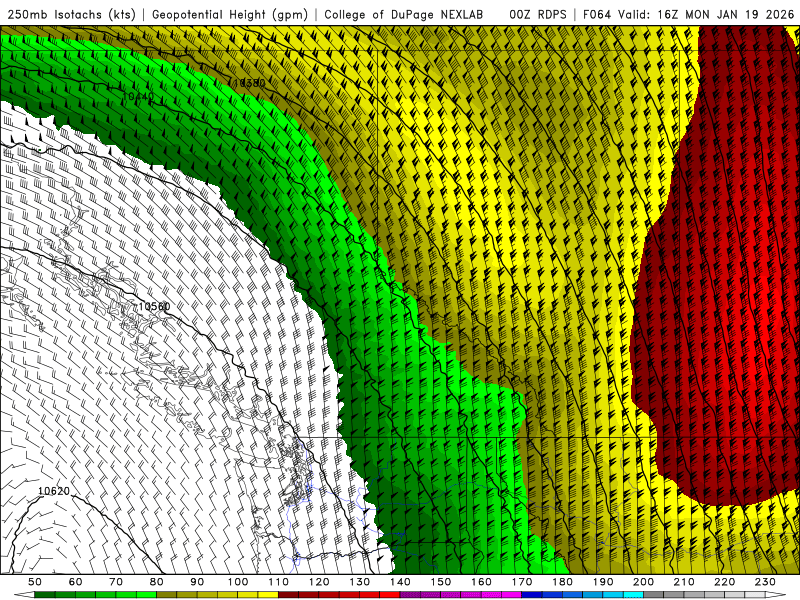Click the 10440 height contour label
This screenshot has height=600, width=800.
[138, 96]
